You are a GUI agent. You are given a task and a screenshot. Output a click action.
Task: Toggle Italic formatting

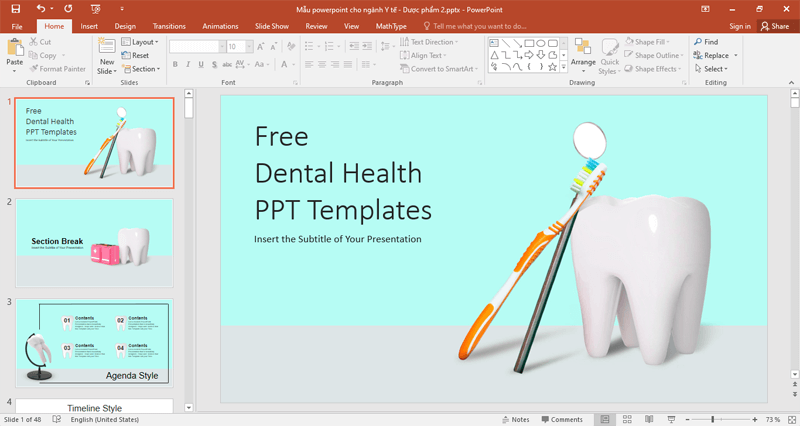(x=188, y=64)
